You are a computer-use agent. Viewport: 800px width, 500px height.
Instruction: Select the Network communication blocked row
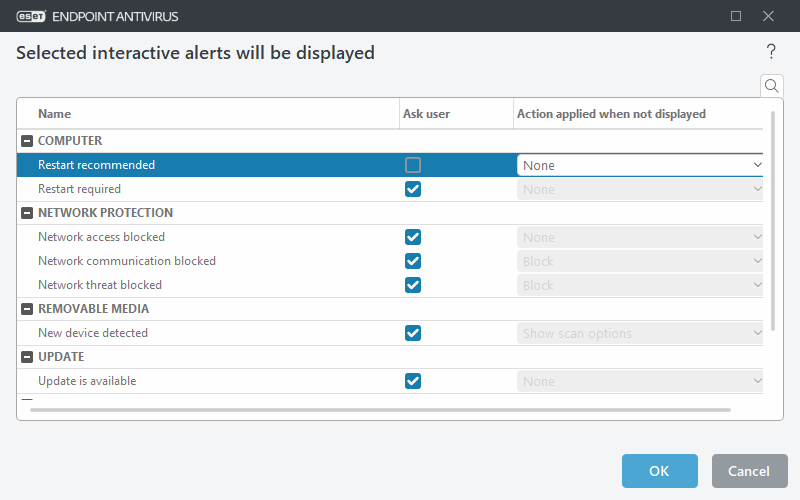click(390, 261)
